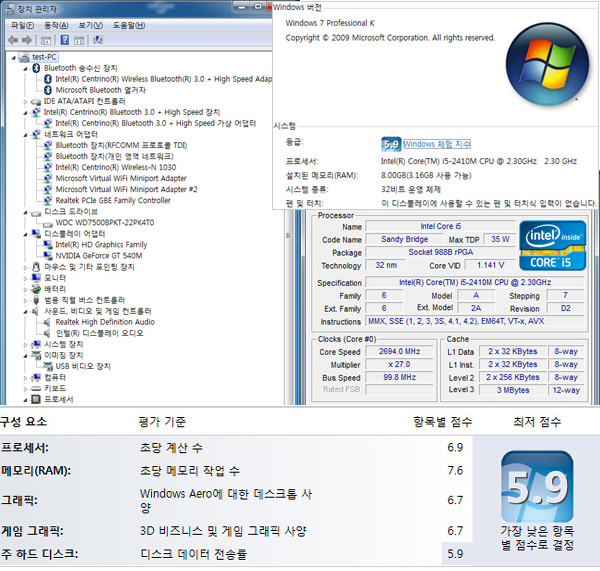
Task: Collapse the 디스크 드라이브 category
Action: coord(25,212)
